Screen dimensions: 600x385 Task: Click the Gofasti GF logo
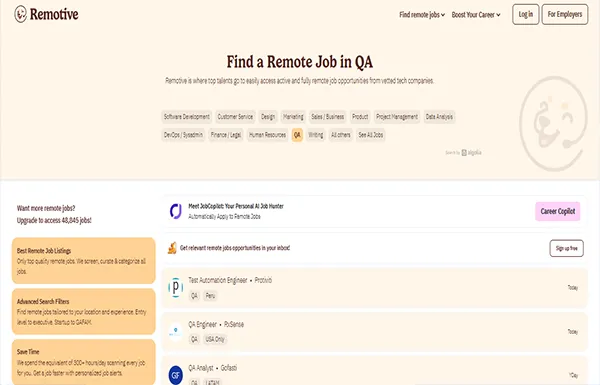click(x=176, y=375)
